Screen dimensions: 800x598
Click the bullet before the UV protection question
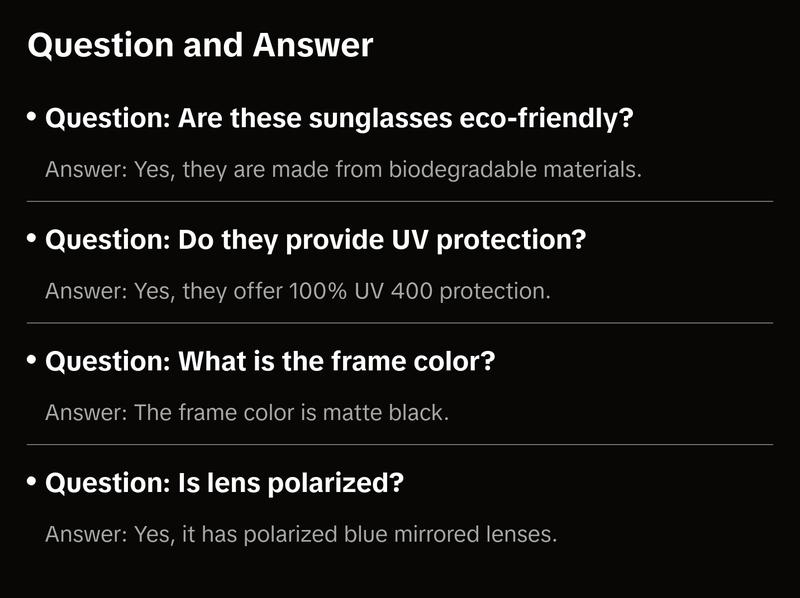tap(31, 239)
